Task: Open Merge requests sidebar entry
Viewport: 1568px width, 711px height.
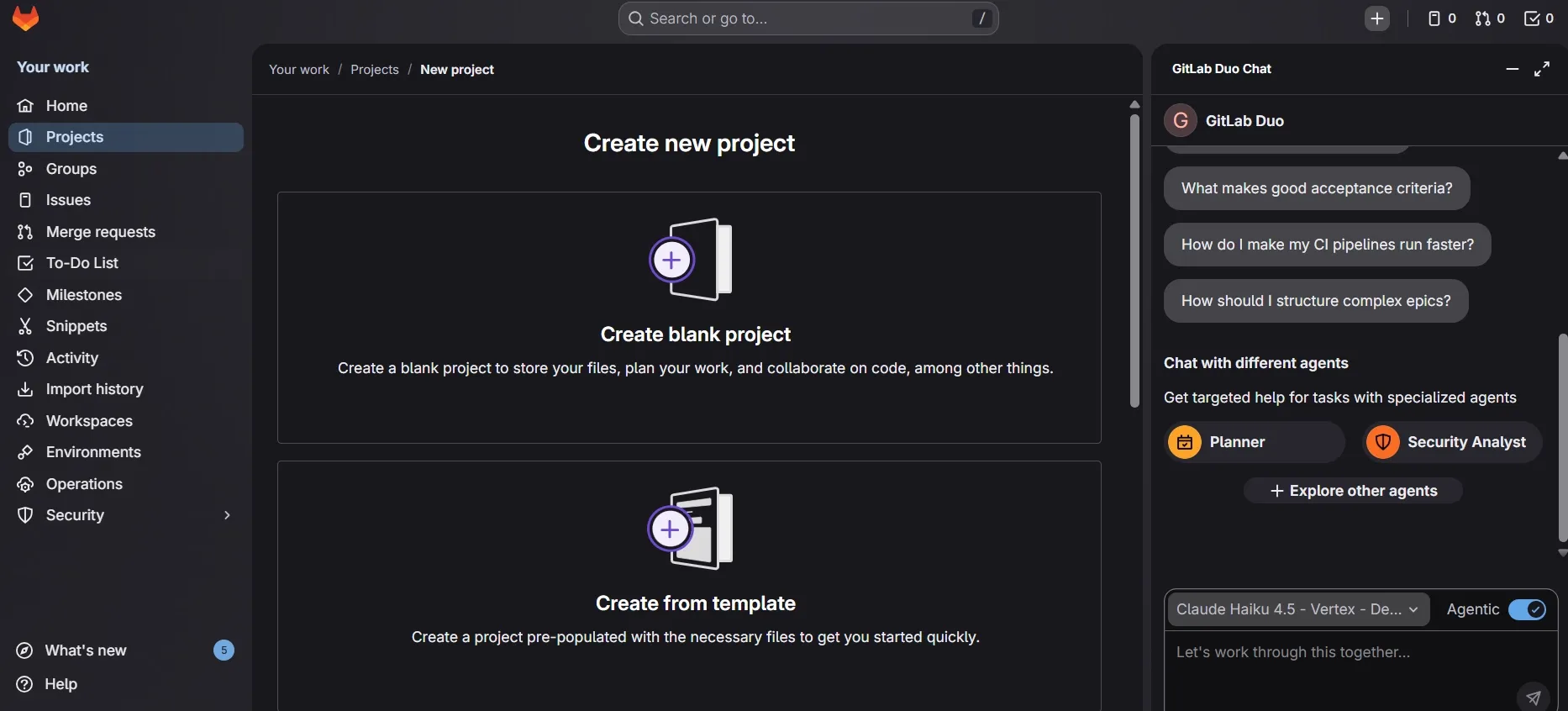Action: pyautogui.click(x=126, y=232)
